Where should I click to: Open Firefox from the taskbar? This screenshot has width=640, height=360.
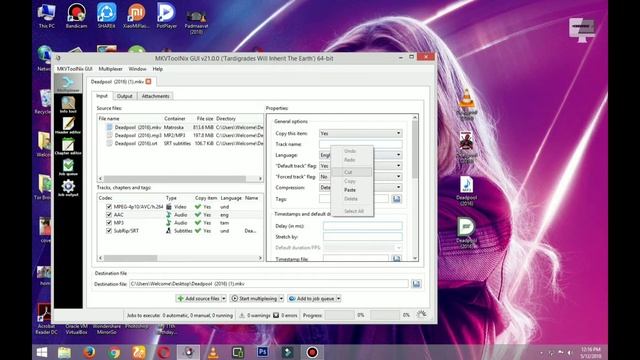point(89,352)
